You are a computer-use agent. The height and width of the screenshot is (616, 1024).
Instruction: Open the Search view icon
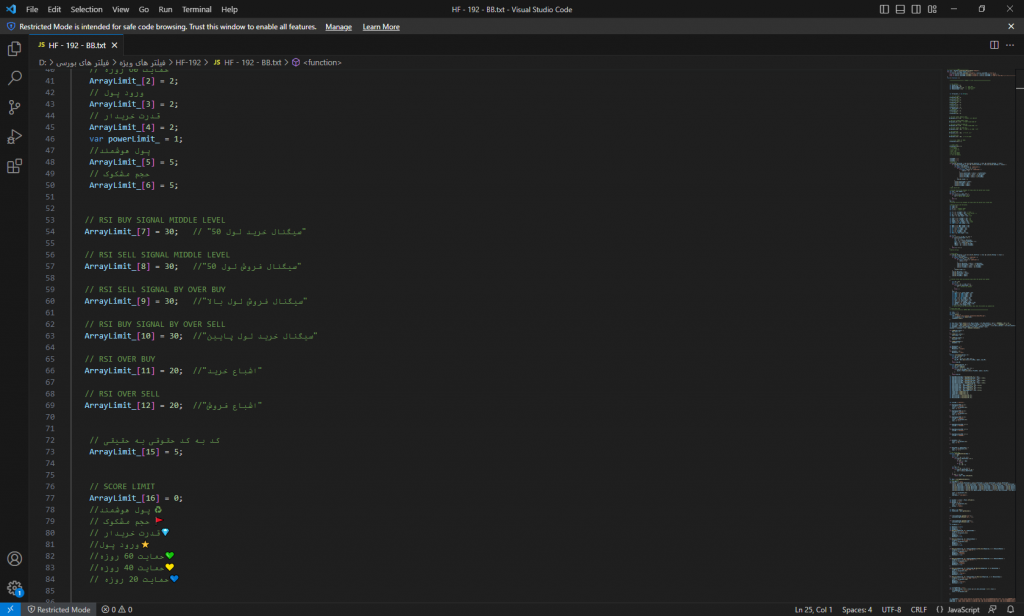(x=14, y=77)
